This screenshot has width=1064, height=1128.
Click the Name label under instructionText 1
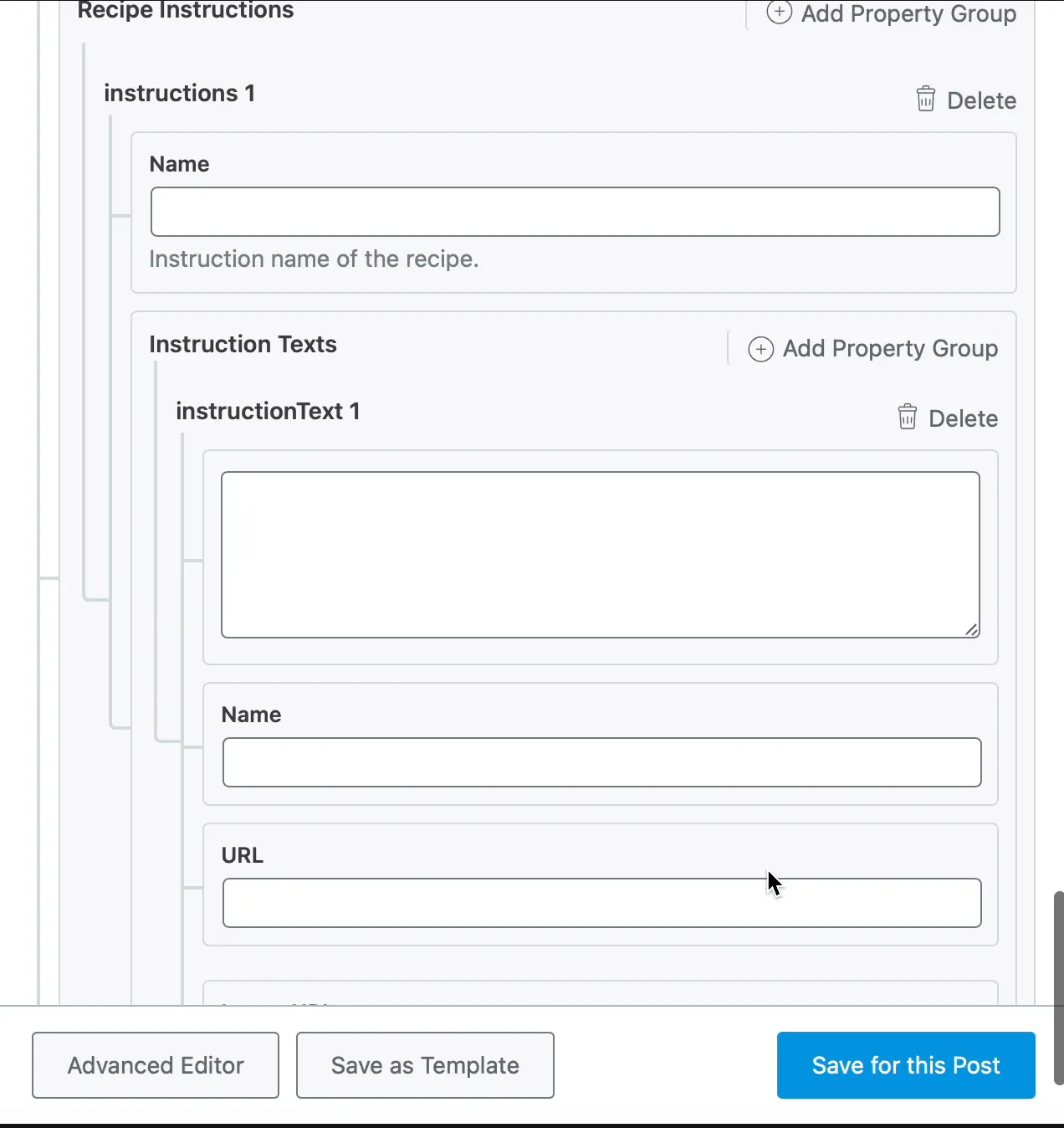[x=251, y=715]
